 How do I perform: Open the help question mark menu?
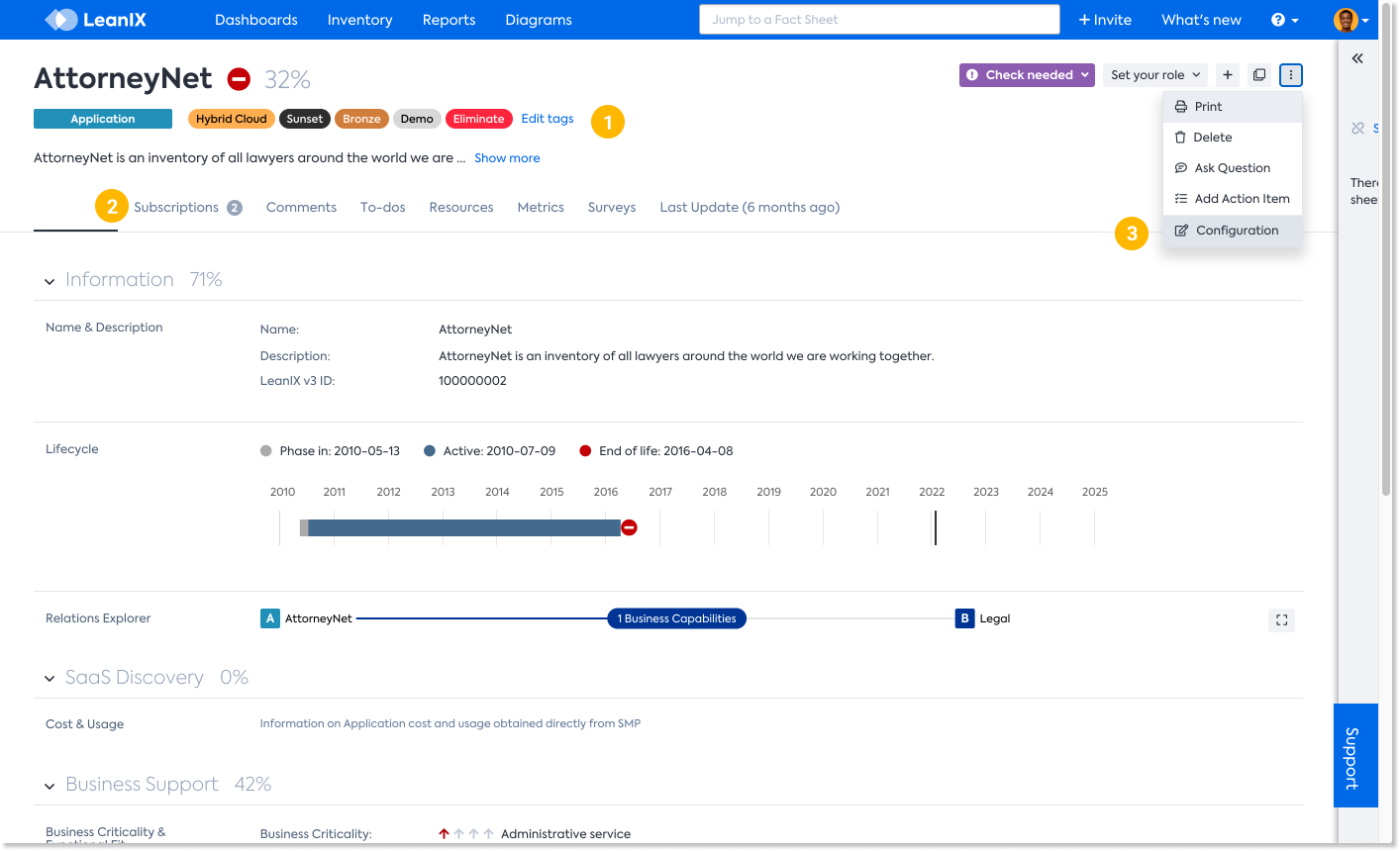point(1284,20)
